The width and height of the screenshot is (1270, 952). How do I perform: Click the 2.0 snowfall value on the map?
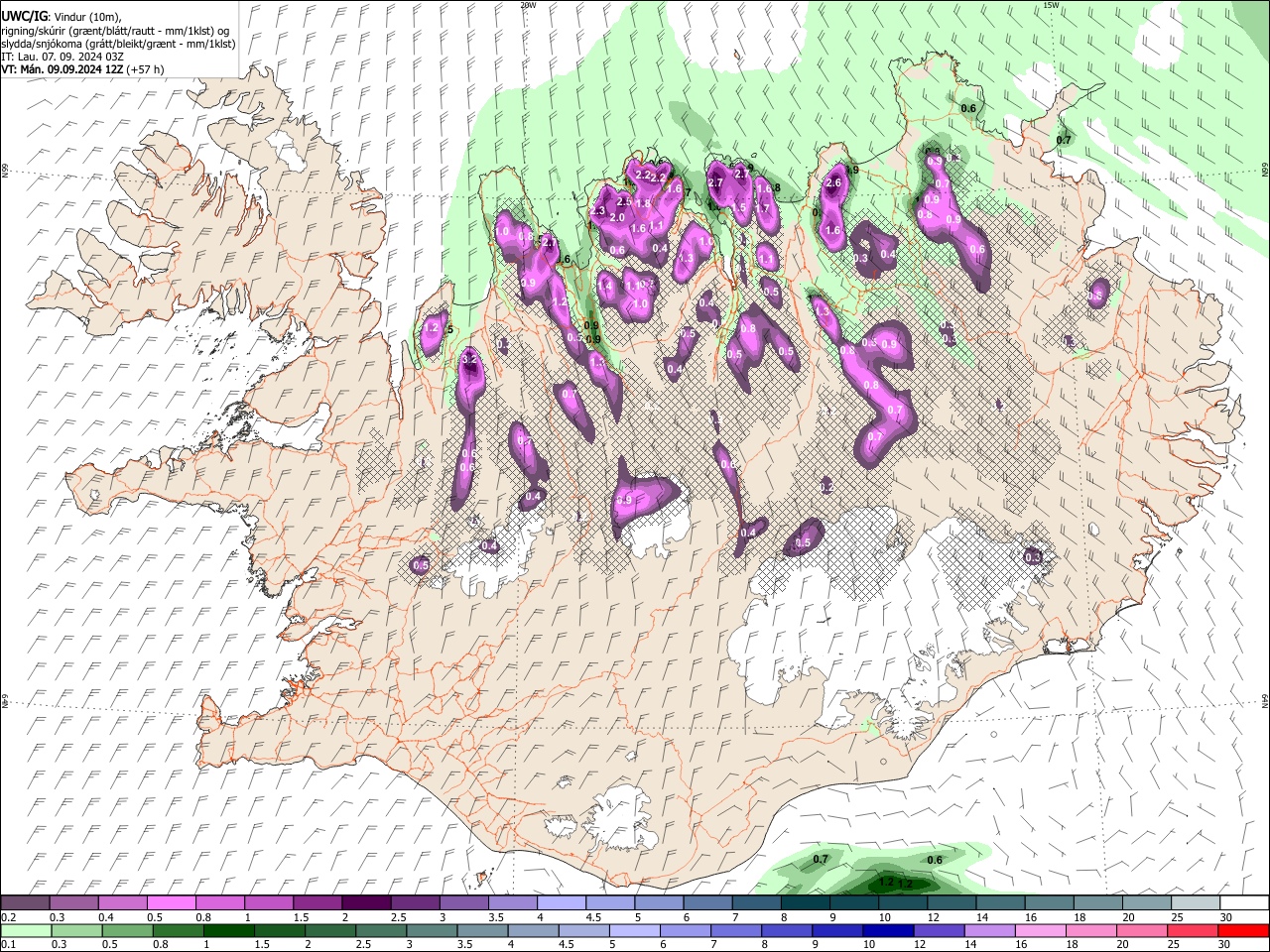tap(617, 218)
